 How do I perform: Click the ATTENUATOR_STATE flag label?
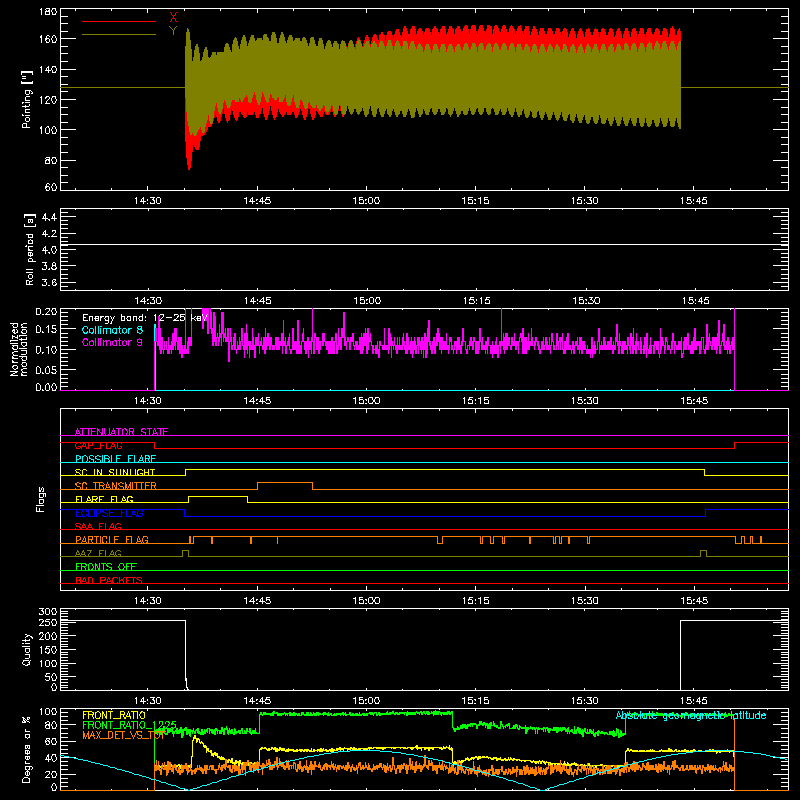point(121,432)
